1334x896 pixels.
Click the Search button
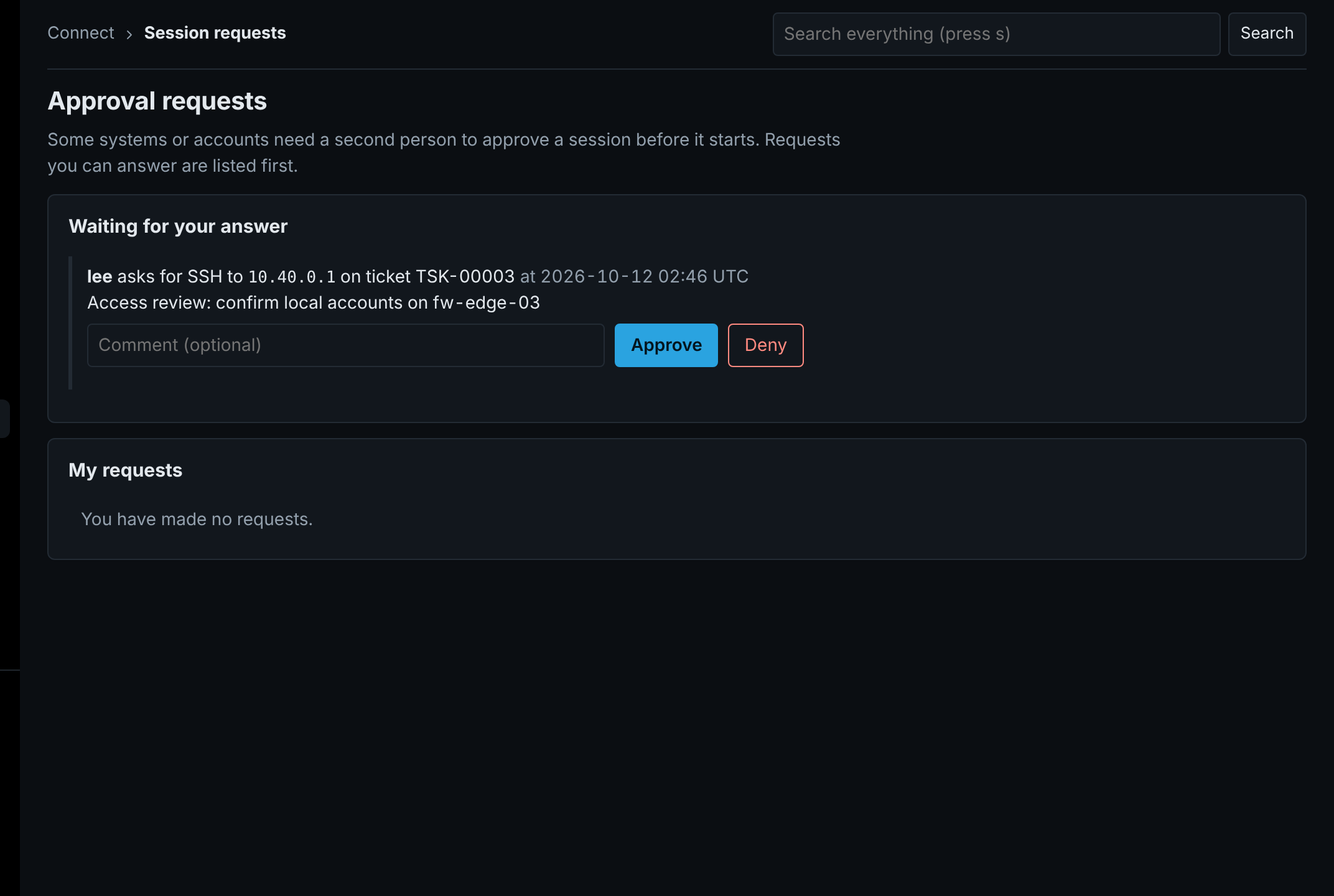click(1267, 34)
